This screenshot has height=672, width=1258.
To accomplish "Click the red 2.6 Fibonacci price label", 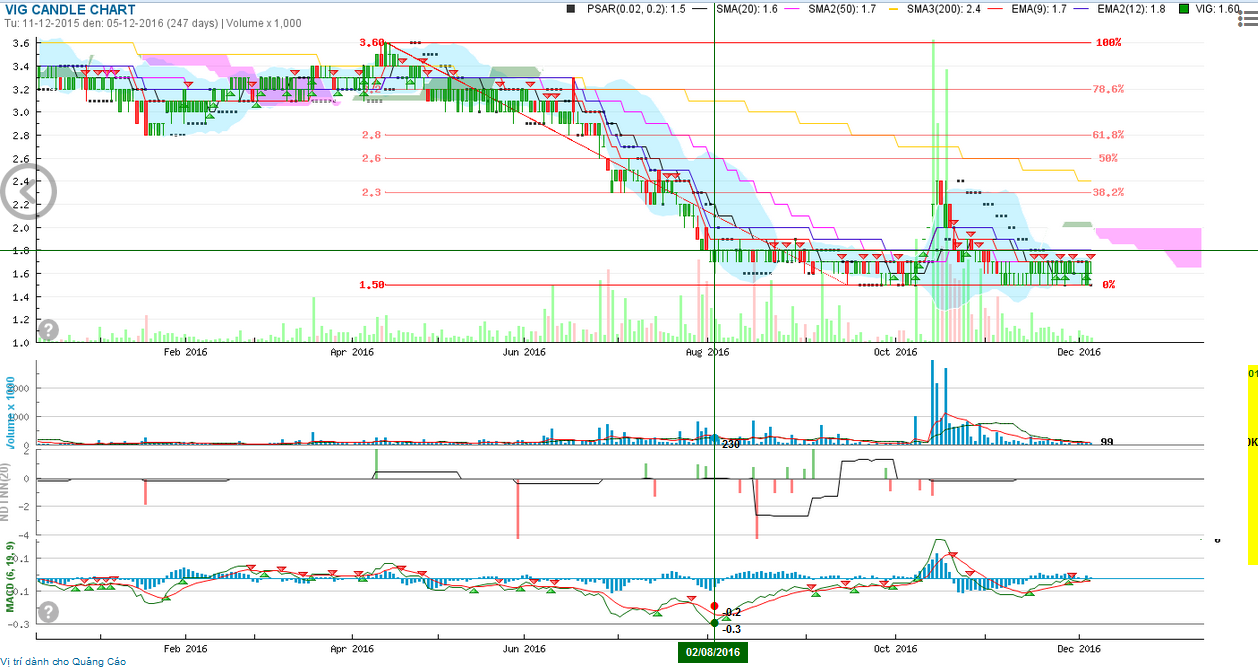I will click(372, 158).
